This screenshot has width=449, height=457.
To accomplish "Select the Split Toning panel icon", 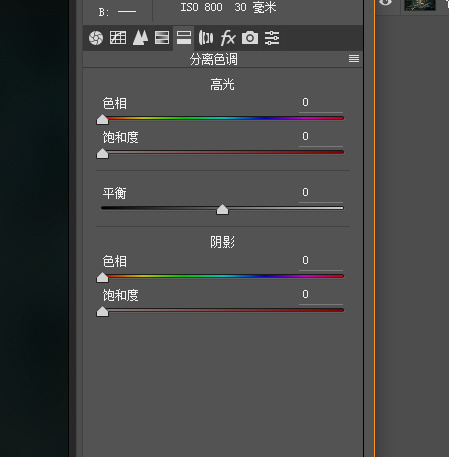I will [184, 38].
